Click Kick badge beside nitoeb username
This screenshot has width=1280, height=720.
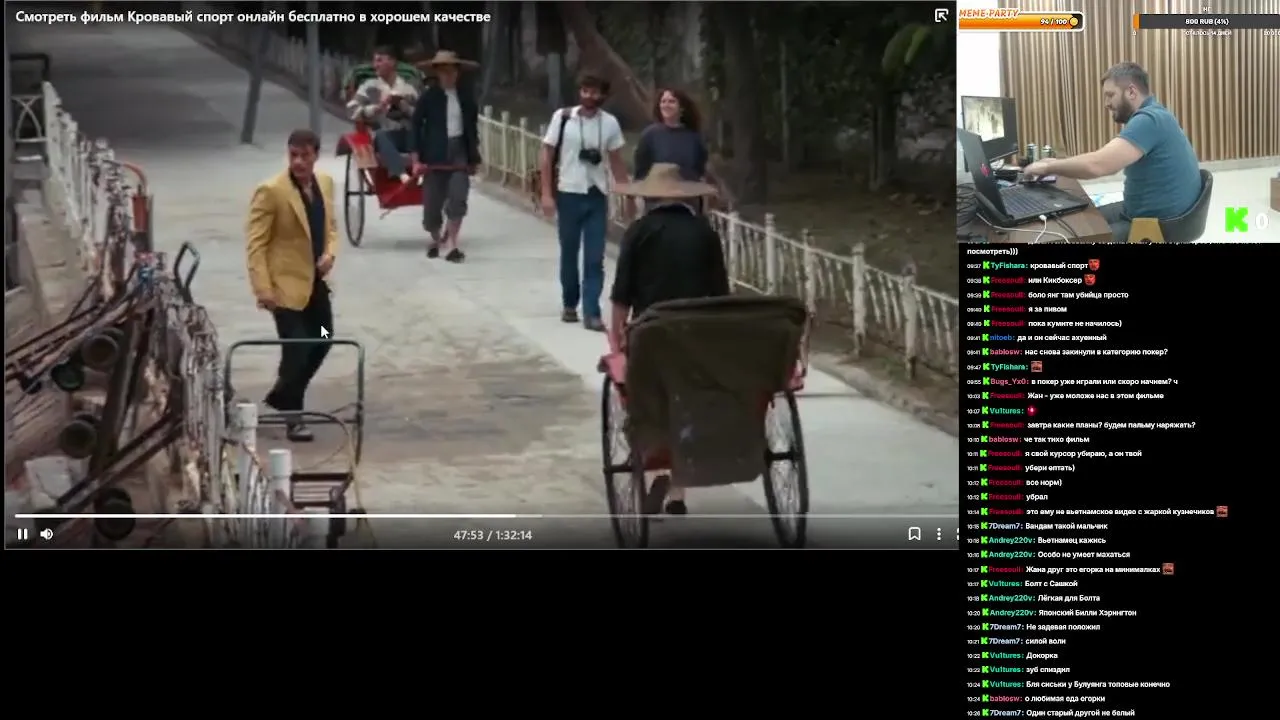986,338
